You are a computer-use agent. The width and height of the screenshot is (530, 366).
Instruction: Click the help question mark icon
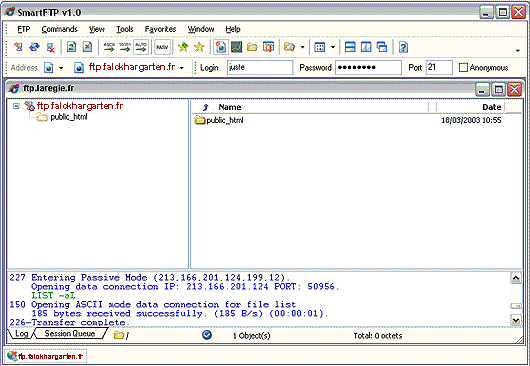point(403,47)
